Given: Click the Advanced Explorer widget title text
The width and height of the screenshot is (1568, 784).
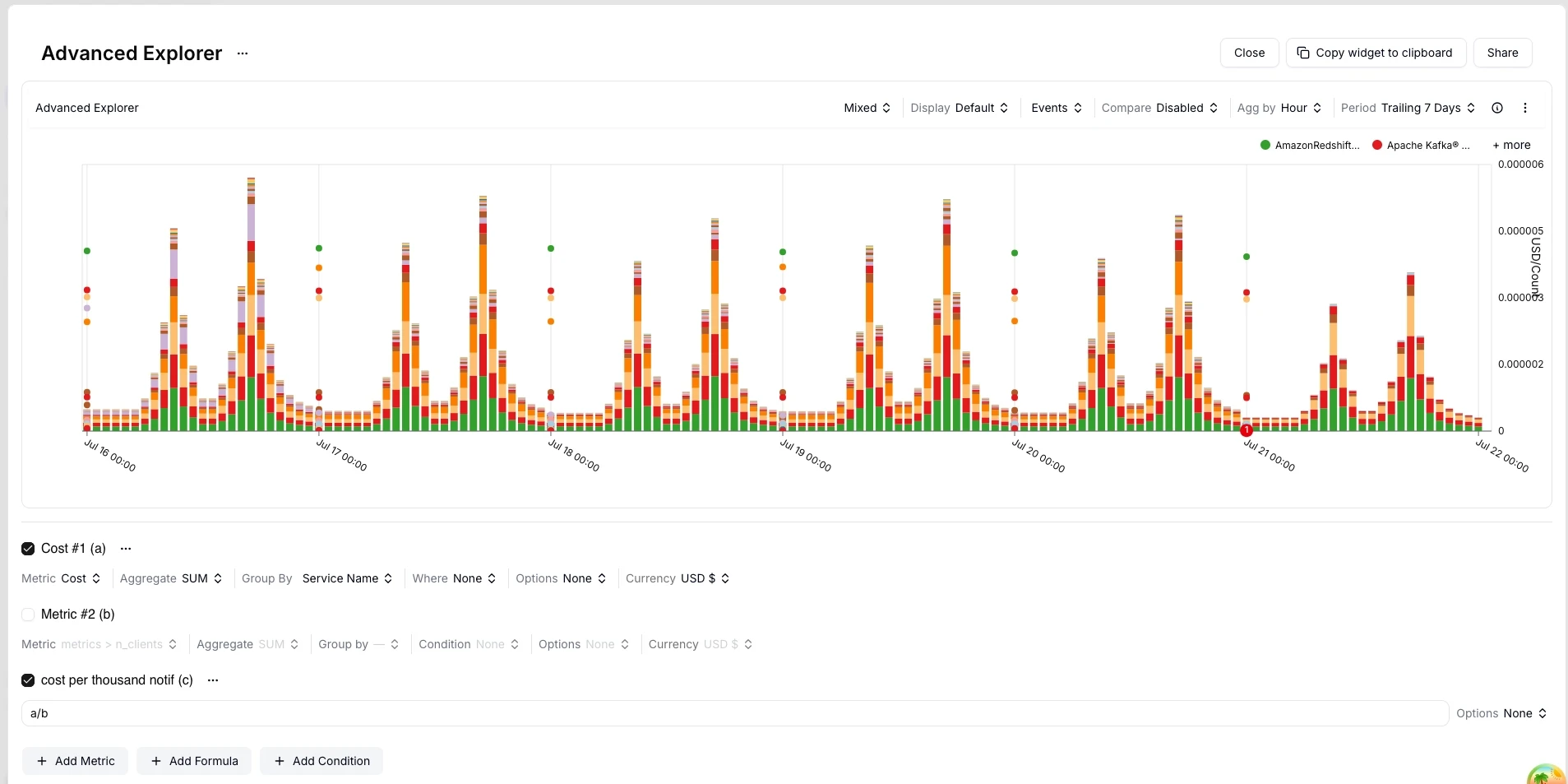Looking at the screenshot, I should (x=87, y=108).
